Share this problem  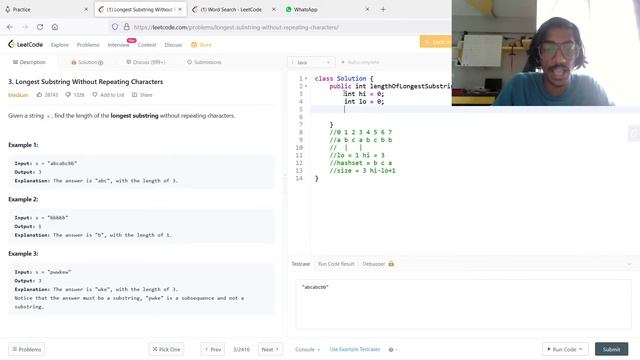tap(142, 95)
